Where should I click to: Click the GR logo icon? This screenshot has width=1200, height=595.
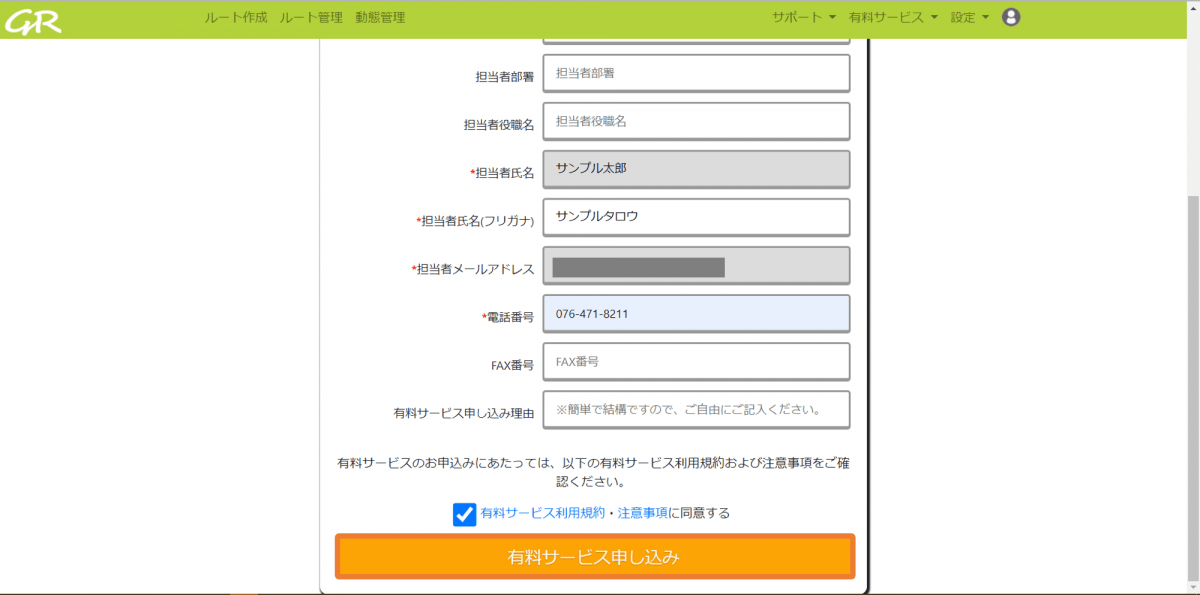(x=34, y=18)
